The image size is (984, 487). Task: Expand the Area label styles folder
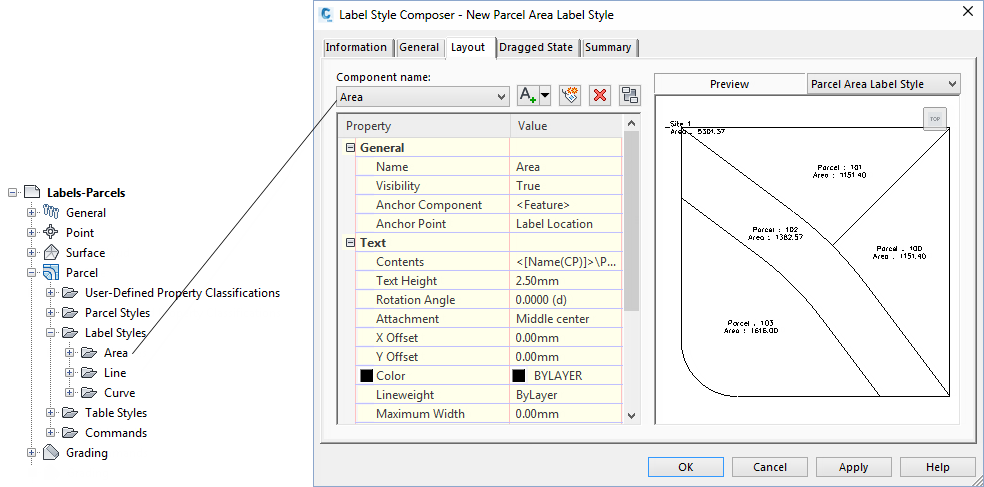click(70, 353)
